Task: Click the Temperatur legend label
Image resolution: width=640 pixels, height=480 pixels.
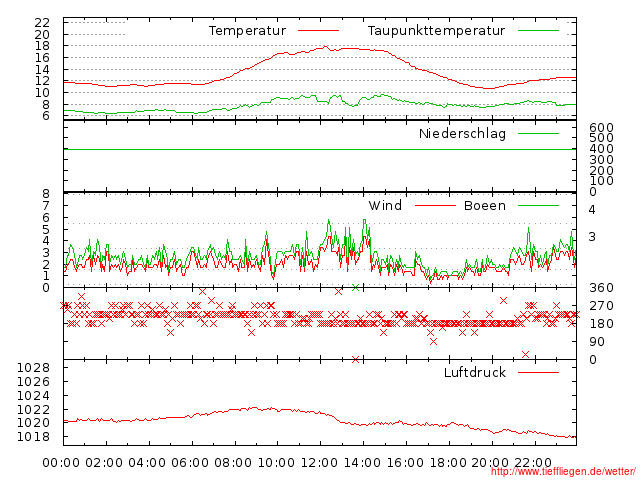Action: pyautogui.click(x=247, y=31)
